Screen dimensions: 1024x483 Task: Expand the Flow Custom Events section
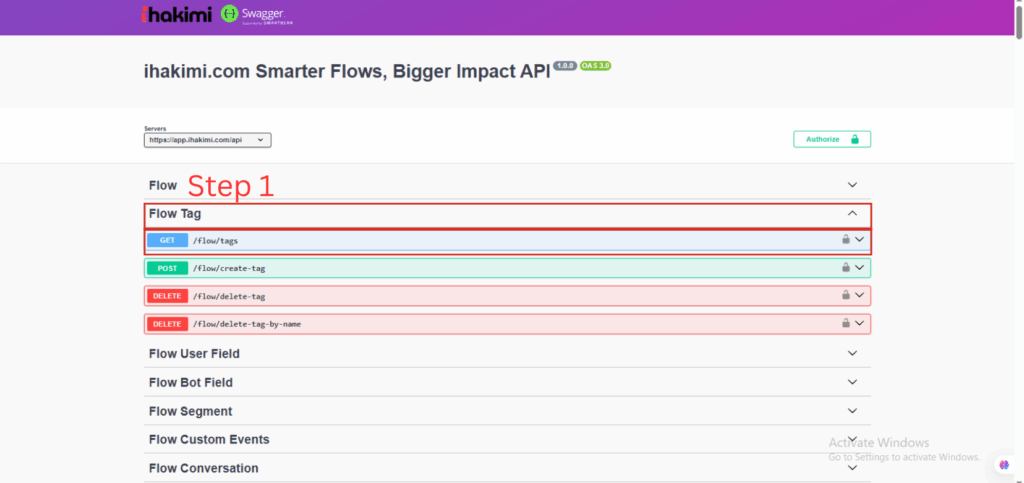(x=852, y=439)
